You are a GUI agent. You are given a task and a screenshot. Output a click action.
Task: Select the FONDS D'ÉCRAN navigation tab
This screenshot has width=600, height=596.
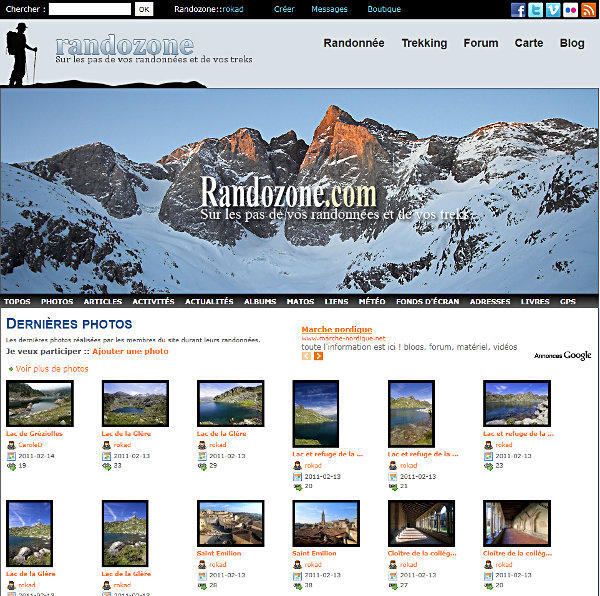coord(427,301)
